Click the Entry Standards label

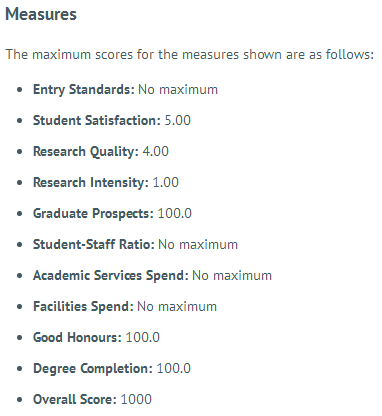tap(84, 90)
